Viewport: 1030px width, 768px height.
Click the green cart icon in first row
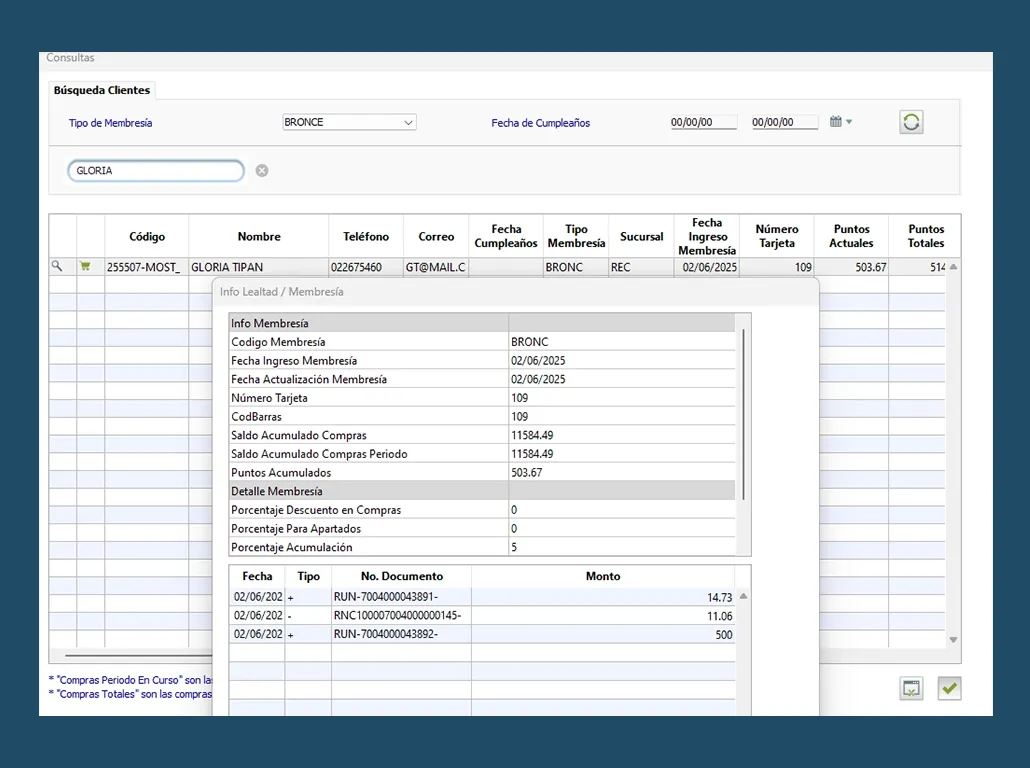coord(85,267)
